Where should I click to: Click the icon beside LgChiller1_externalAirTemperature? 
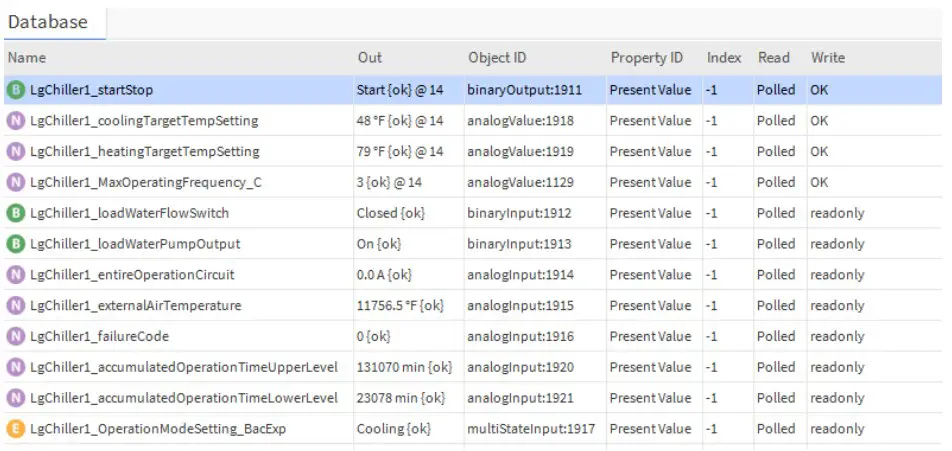click(16, 306)
